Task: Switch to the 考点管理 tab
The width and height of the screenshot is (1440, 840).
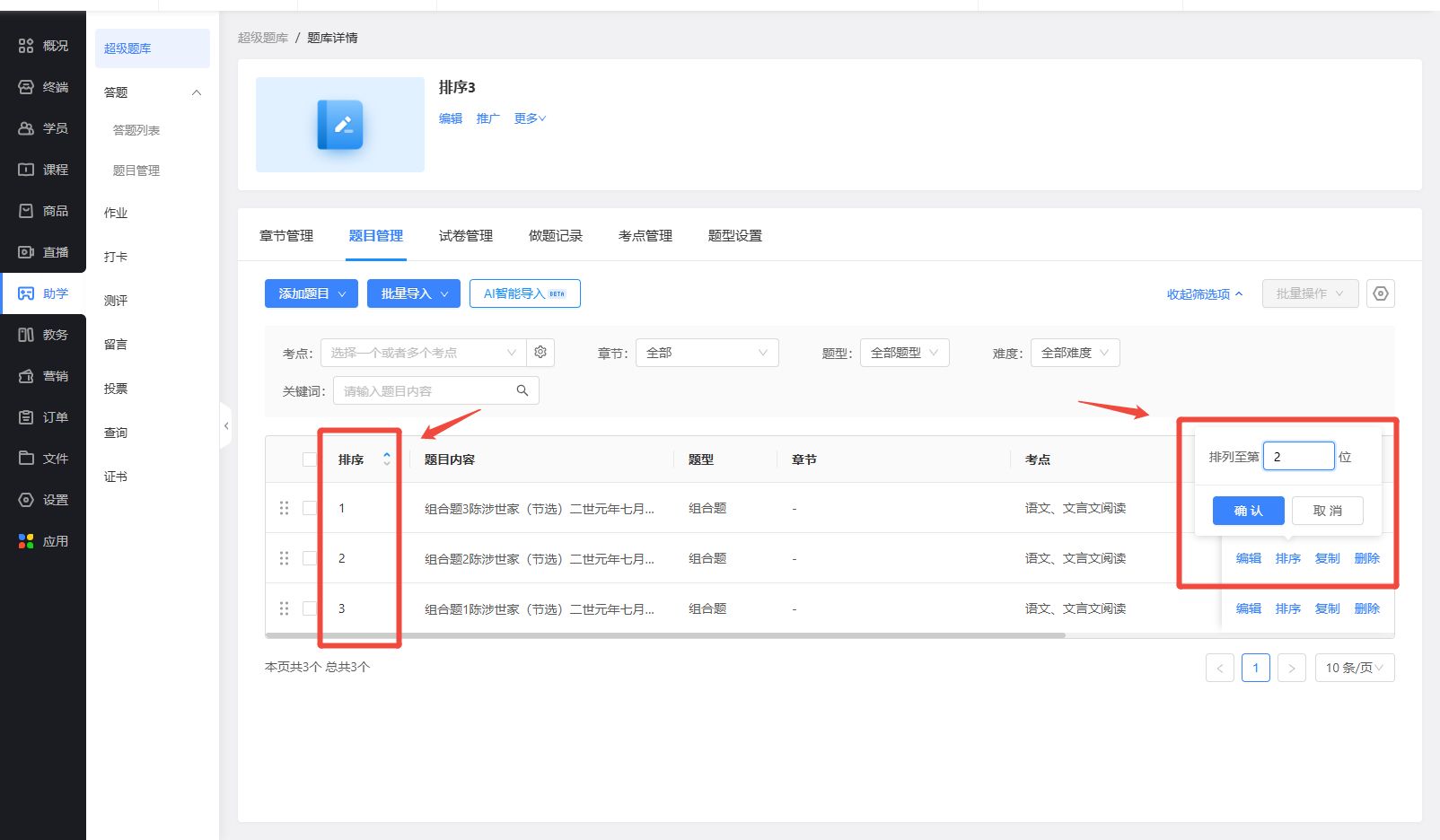Action: pyautogui.click(x=645, y=236)
